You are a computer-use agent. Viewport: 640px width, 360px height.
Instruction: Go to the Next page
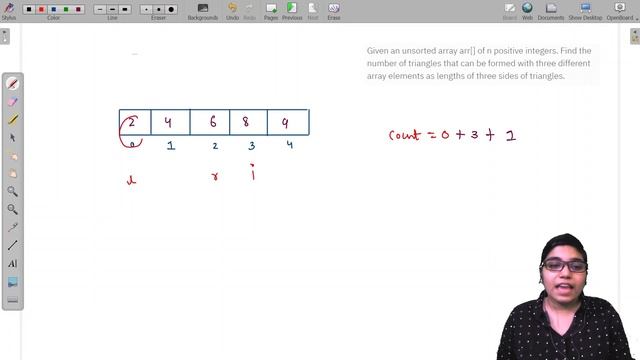pos(313,11)
